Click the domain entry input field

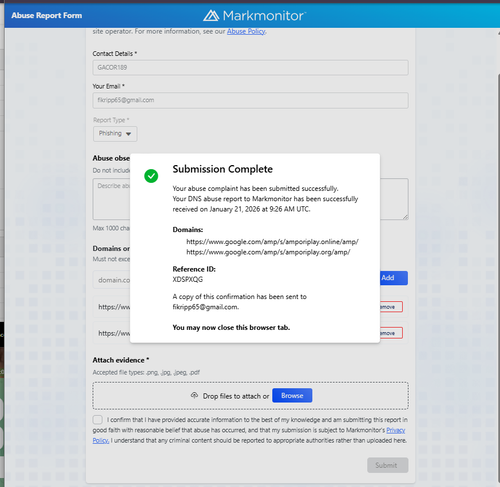pos(112,280)
